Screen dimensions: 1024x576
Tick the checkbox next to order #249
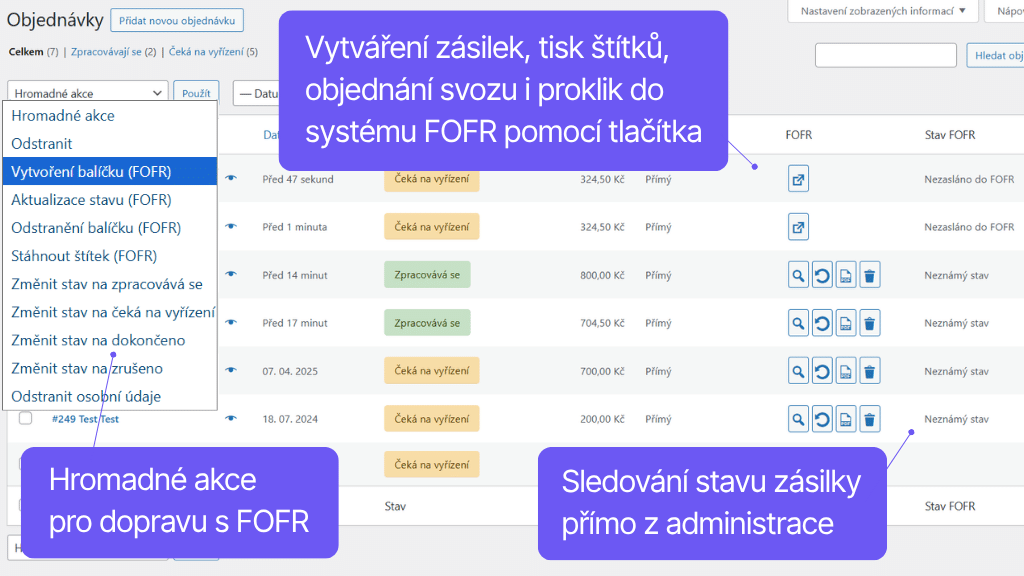(27, 418)
